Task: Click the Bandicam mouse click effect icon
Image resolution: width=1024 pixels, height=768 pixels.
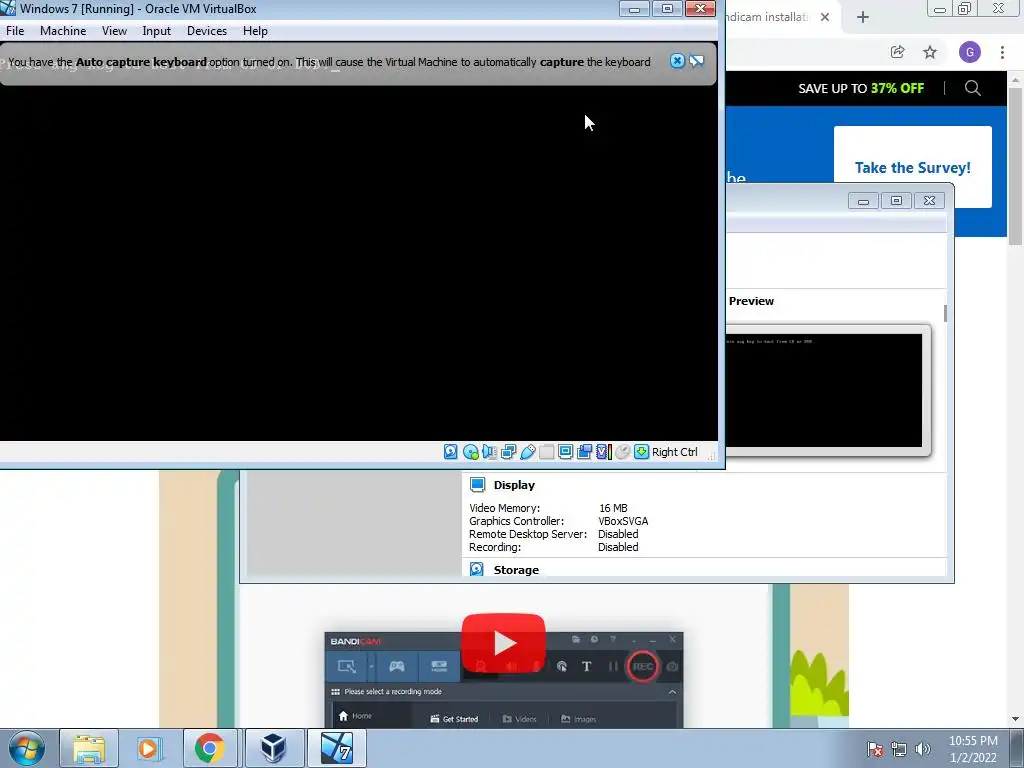Action: pyautogui.click(x=562, y=666)
